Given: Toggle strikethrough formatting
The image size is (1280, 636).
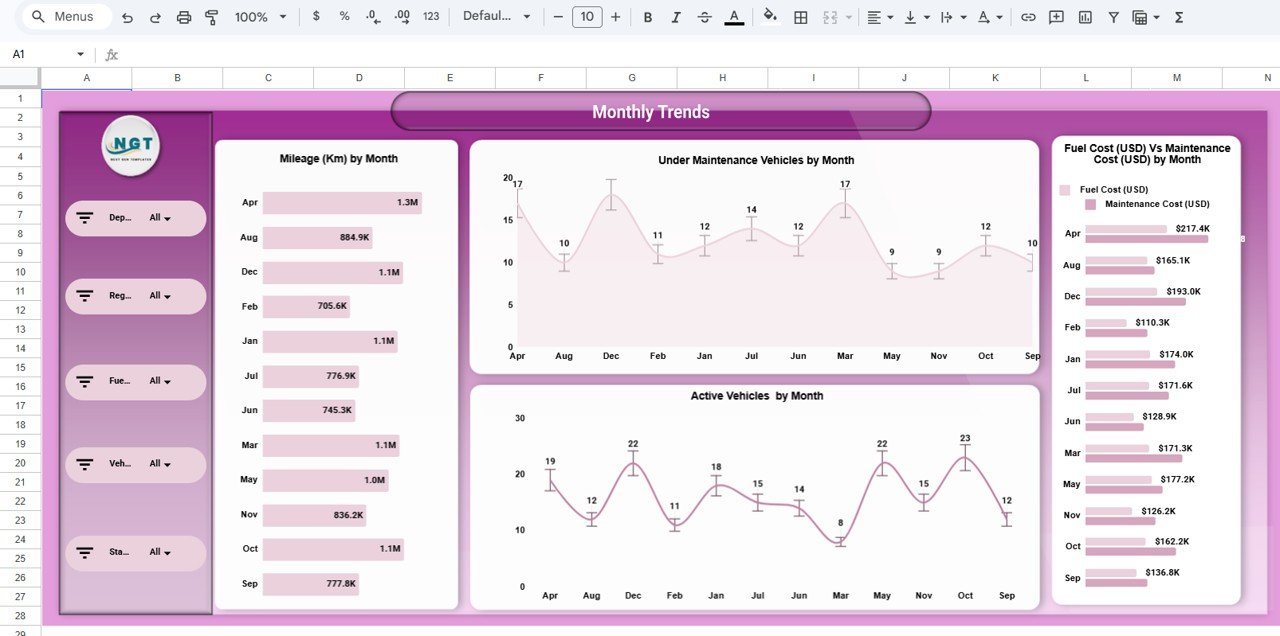Looking at the screenshot, I should pyautogui.click(x=703, y=17).
